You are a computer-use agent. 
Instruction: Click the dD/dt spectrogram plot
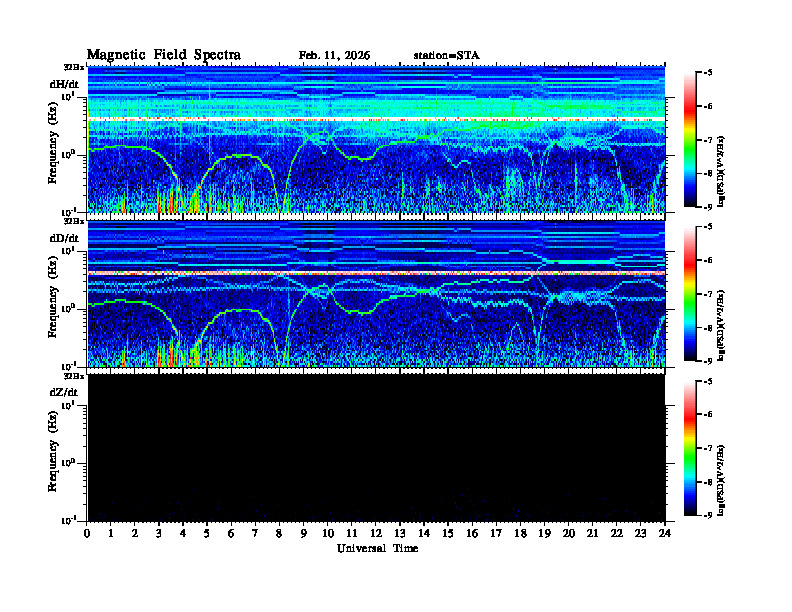pyautogui.click(x=376, y=293)
